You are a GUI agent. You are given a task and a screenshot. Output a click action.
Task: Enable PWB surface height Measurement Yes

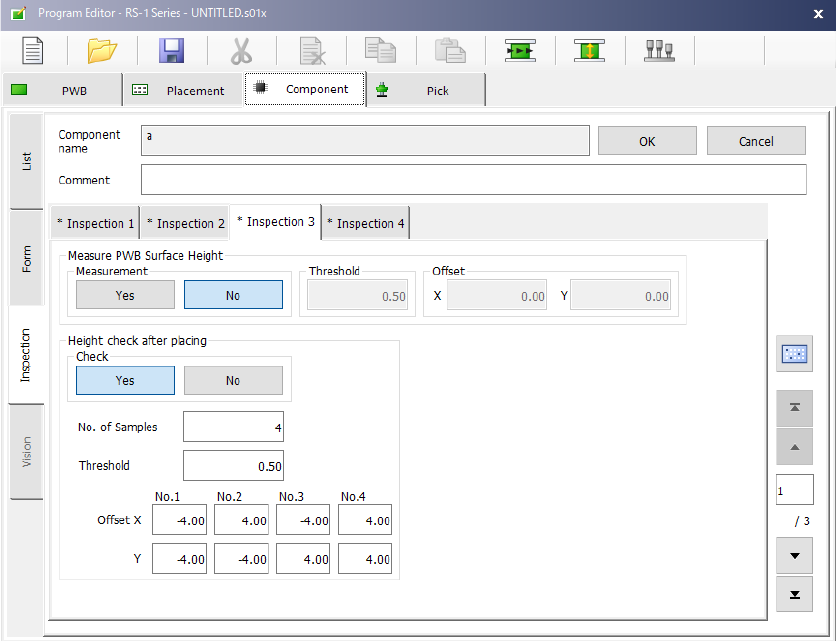[125, 295]
